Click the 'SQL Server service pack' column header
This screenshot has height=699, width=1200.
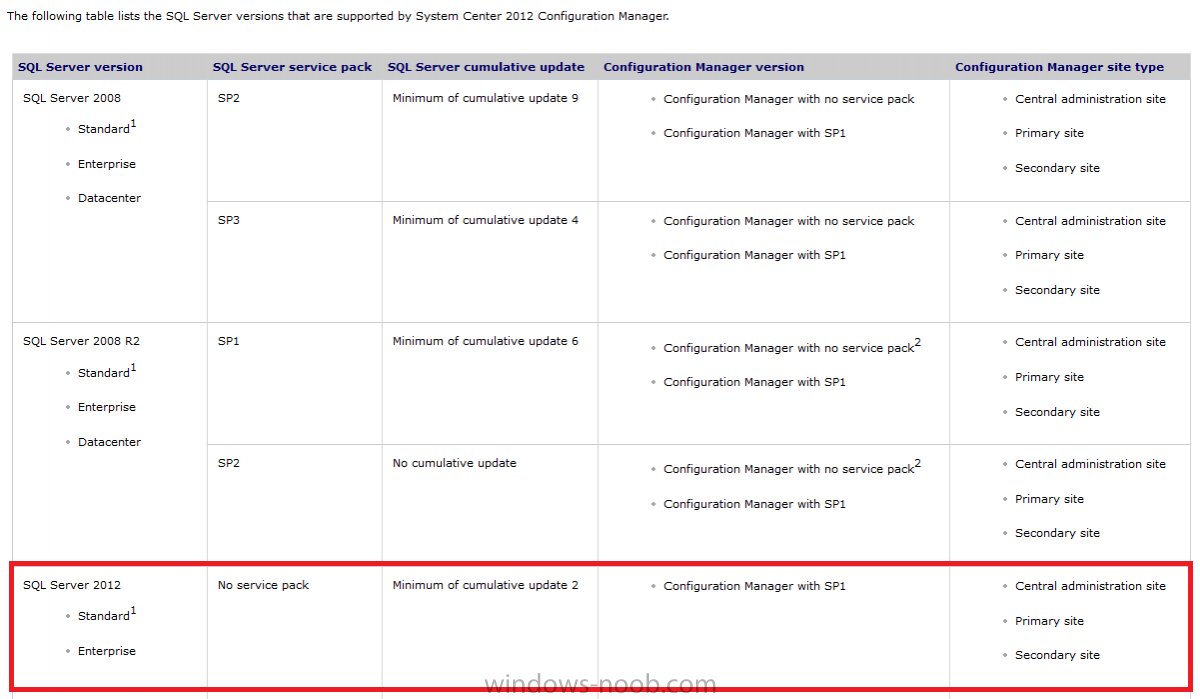[292, 67]
